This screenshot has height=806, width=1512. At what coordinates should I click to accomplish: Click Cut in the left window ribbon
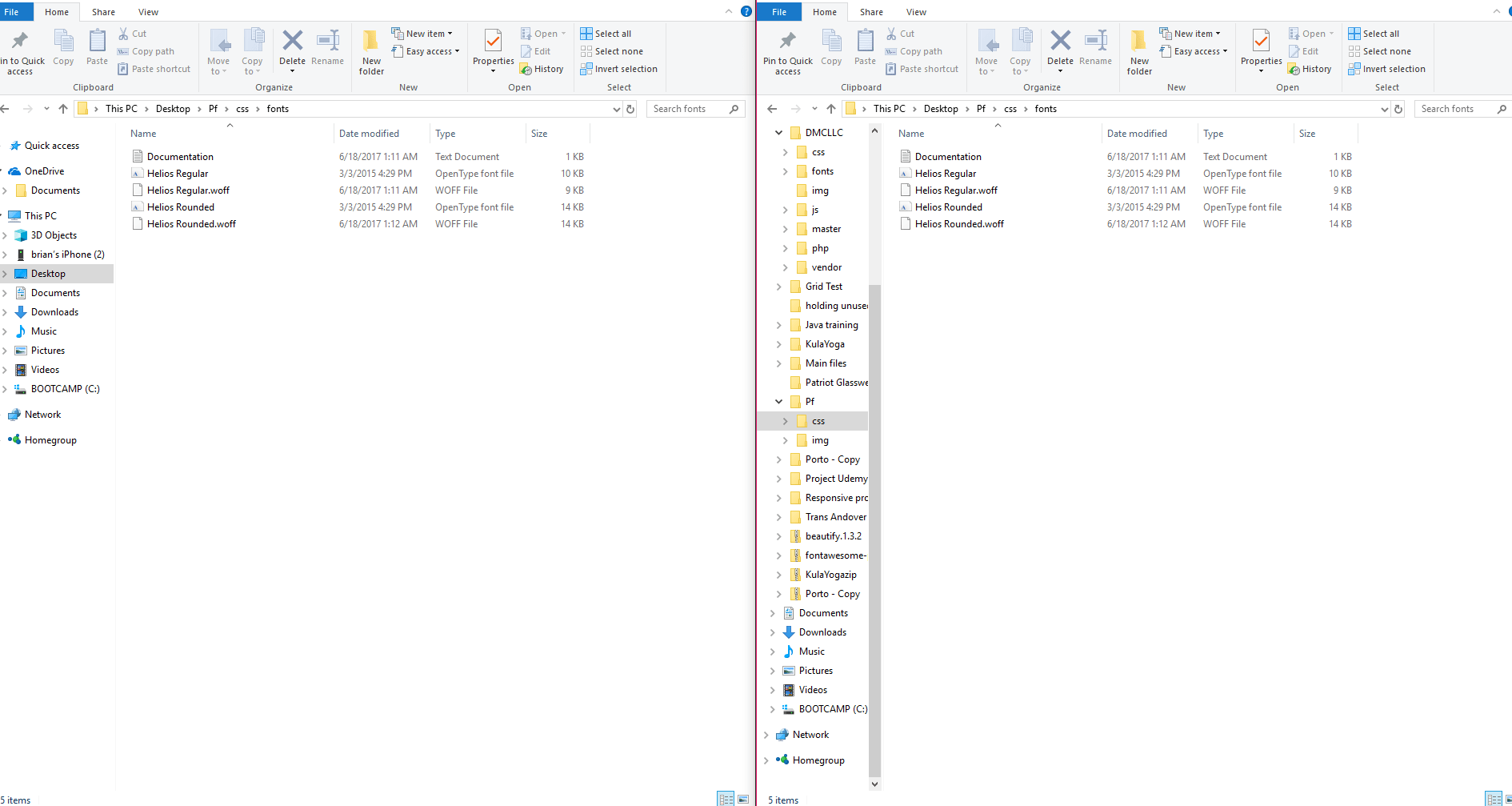pos(133,34)
